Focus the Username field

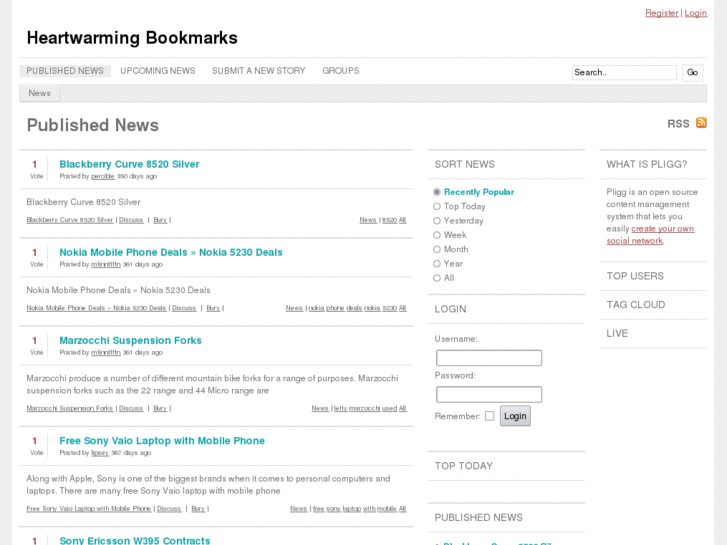489,358
